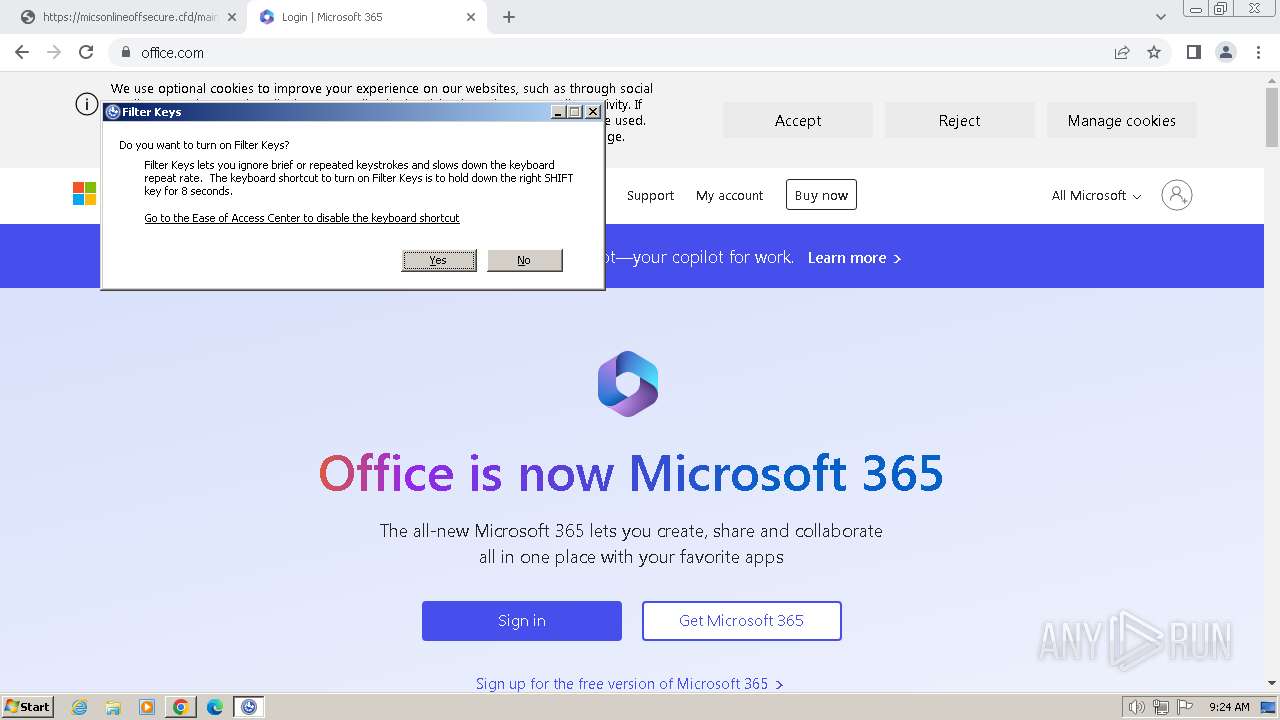Open the Support menu item
The height and width of the screenshot is (720, 1280).
[x=650, y=195]
